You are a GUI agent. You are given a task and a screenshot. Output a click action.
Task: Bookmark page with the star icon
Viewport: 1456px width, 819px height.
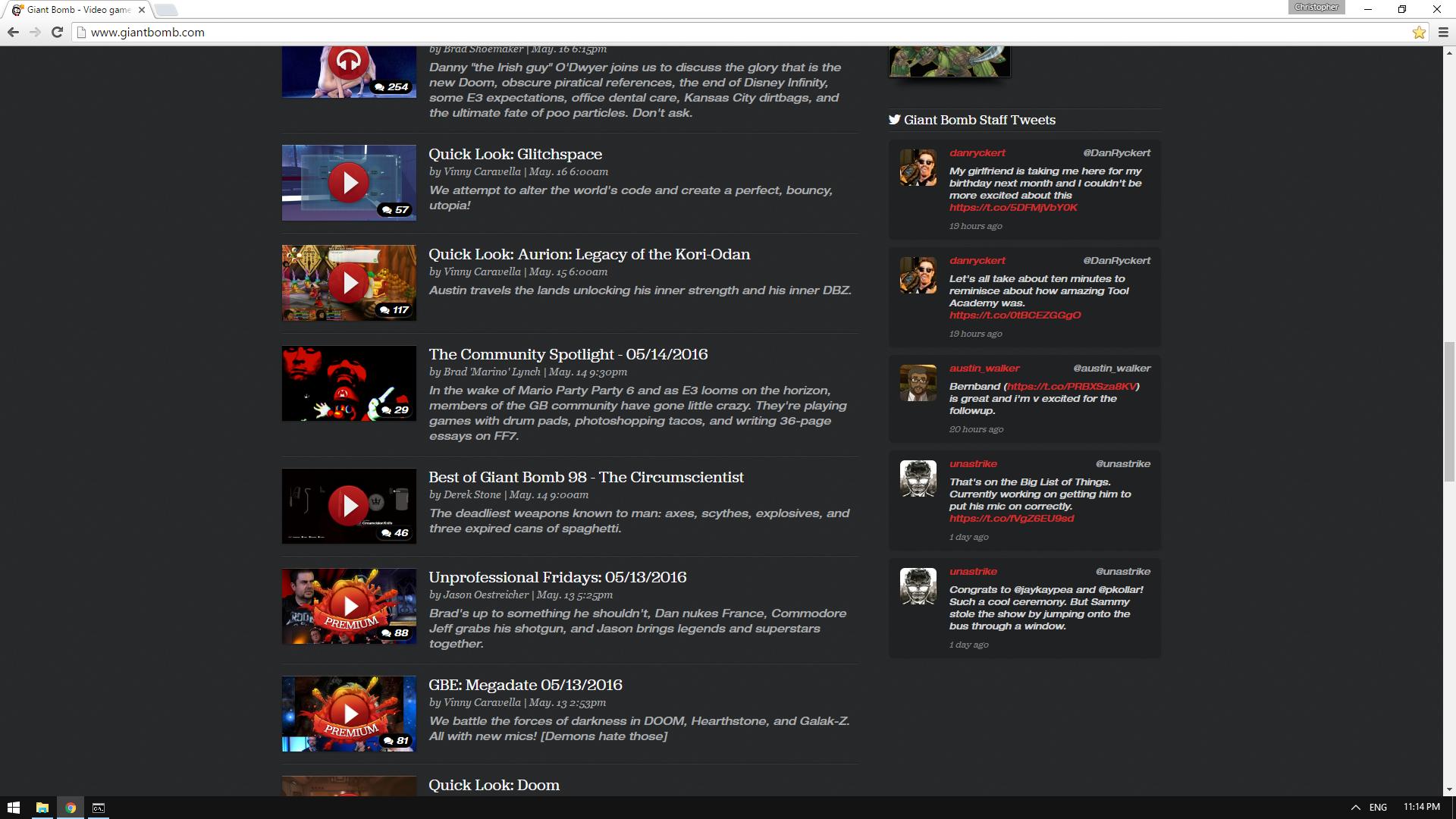click(1419, 32)
